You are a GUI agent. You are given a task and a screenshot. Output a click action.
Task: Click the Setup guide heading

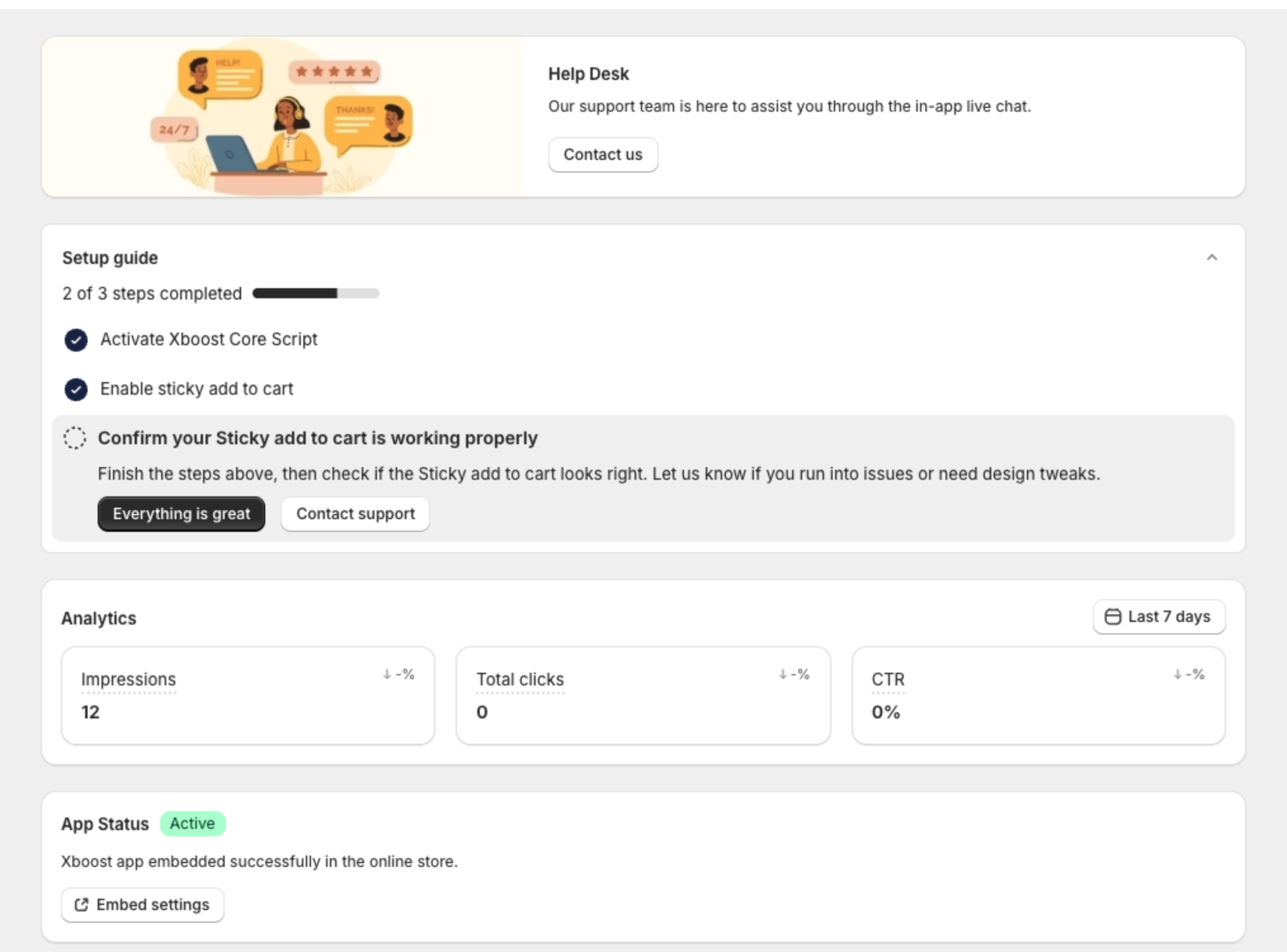pos(110,258)
